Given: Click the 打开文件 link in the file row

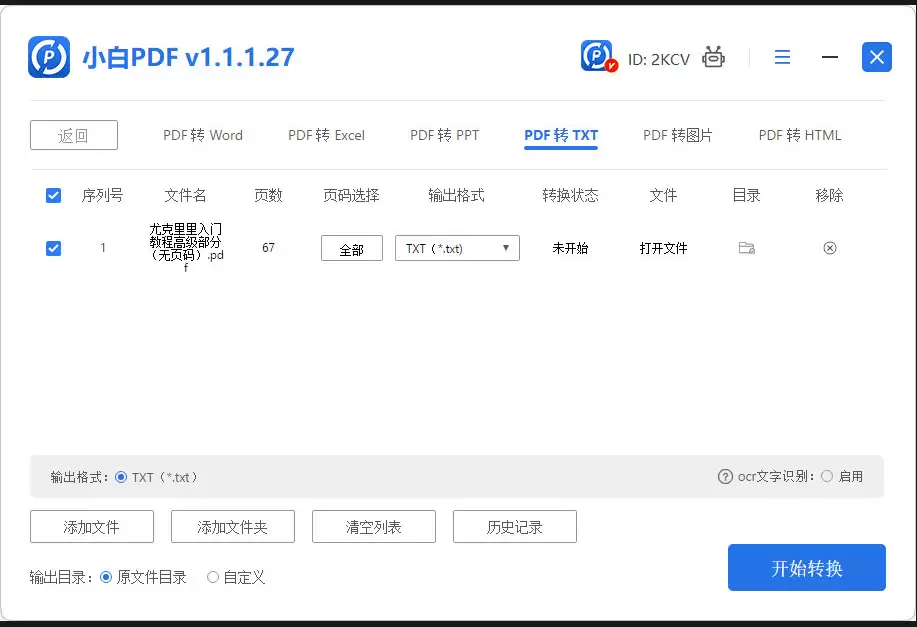Looking at the screenshot, I should 663,248.
